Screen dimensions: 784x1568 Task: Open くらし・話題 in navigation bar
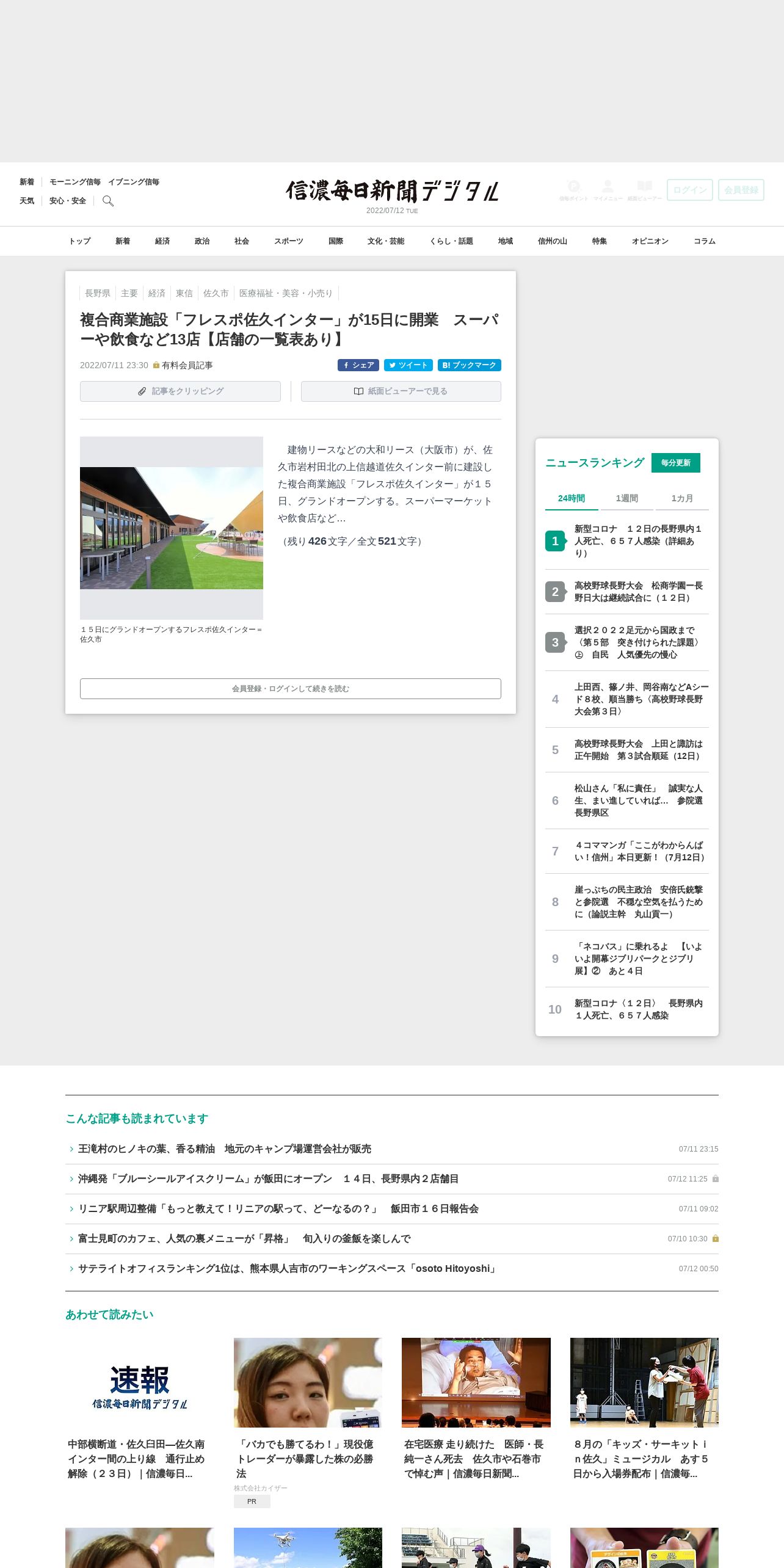tap(451, 241)
